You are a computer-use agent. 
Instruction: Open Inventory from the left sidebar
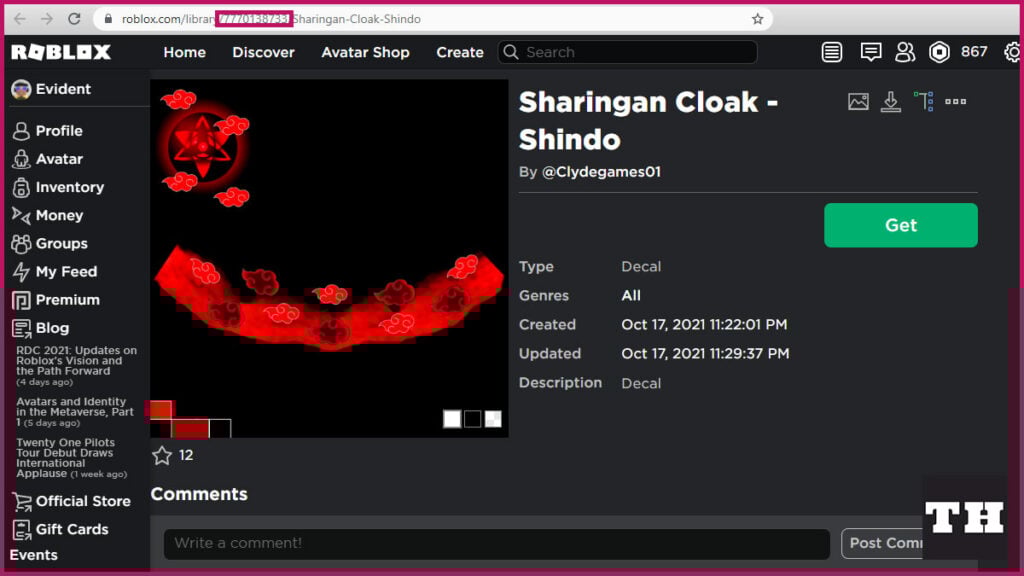[x=69, y=187]
